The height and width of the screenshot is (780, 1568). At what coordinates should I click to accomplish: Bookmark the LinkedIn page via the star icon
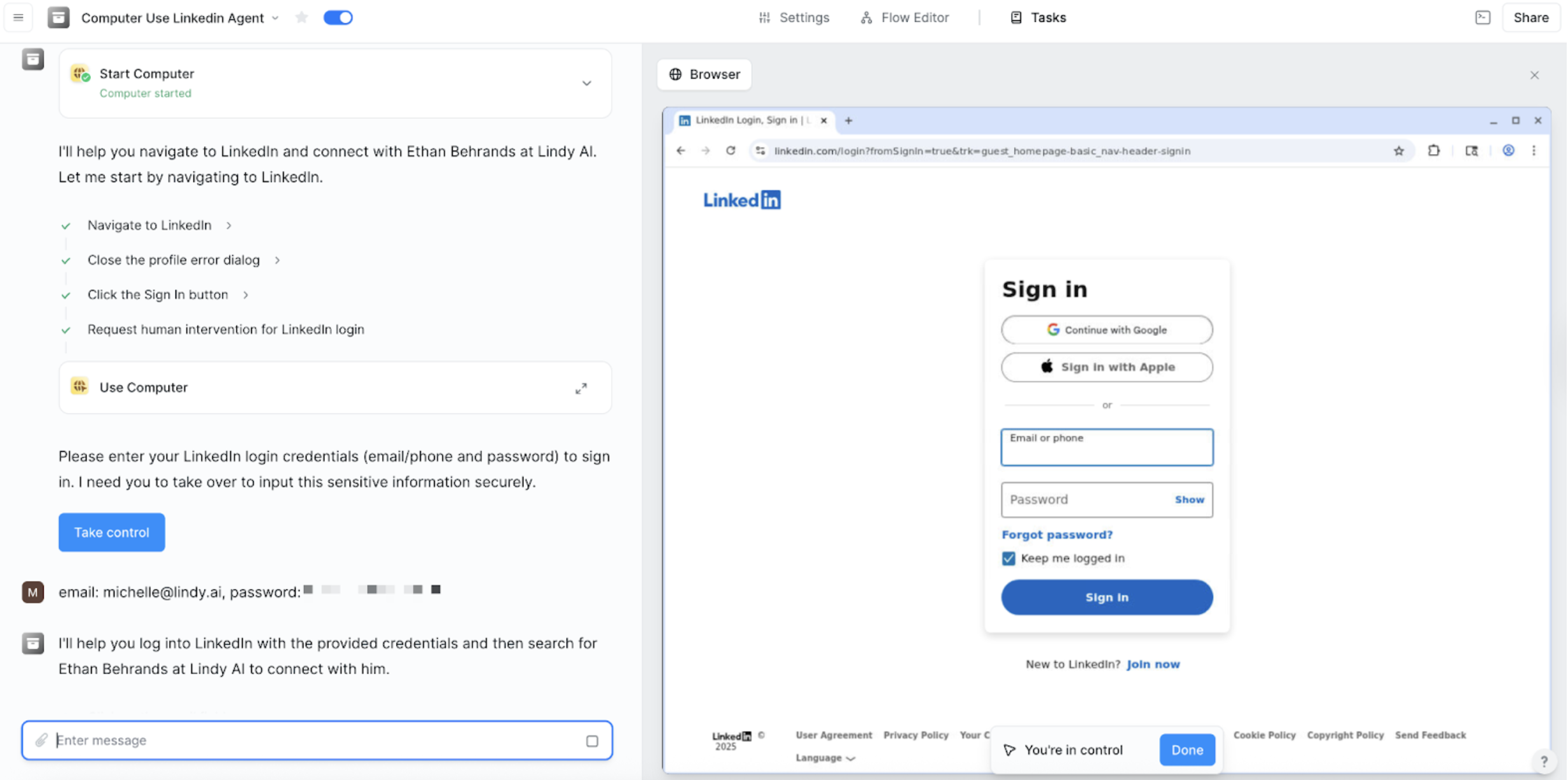[1399, 151]
